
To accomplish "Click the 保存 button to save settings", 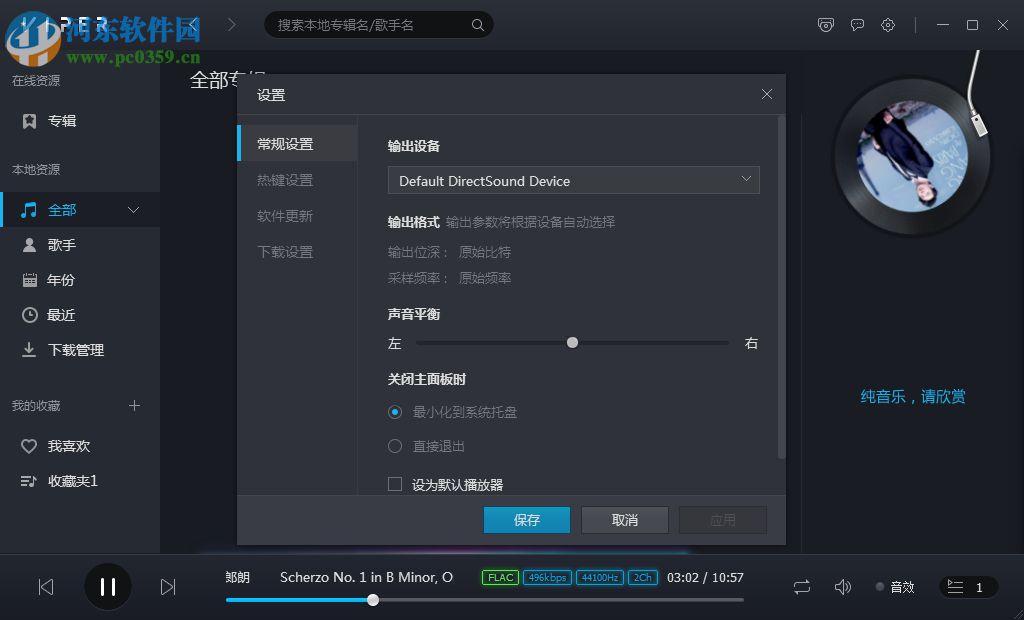I will tap(526, 519).
